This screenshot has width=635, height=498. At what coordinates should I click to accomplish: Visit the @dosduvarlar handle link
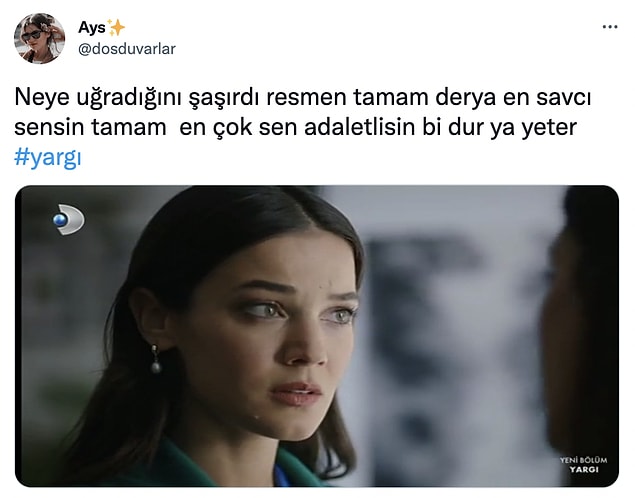(127, 49)
